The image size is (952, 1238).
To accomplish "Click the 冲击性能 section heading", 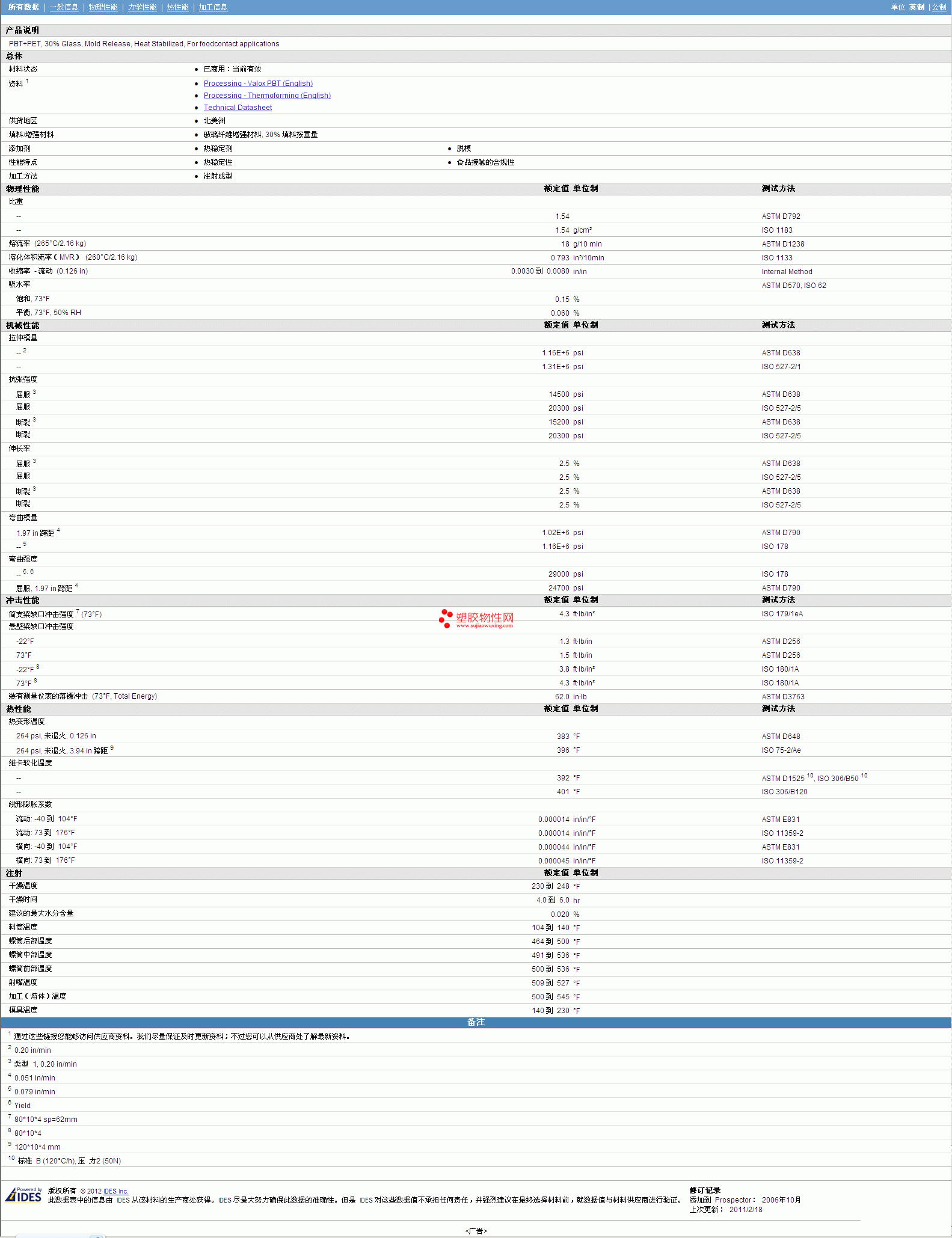I will click(x=22, y=600).
